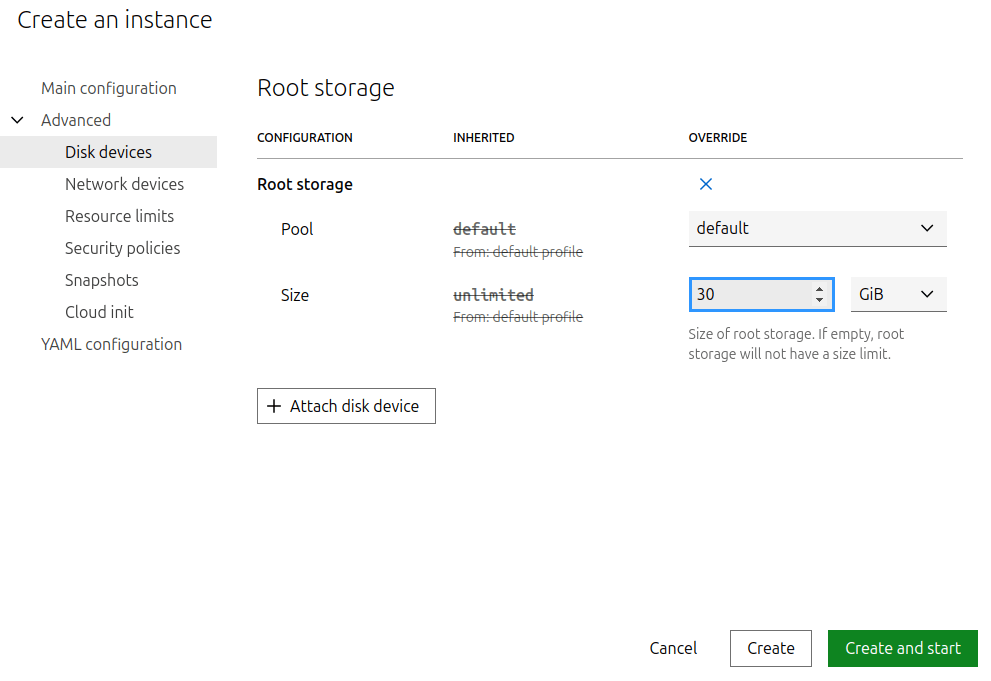The width and height of the screenshot is (991, 681).
Task: Show the YAML configuration
Action: click(111, 344)
